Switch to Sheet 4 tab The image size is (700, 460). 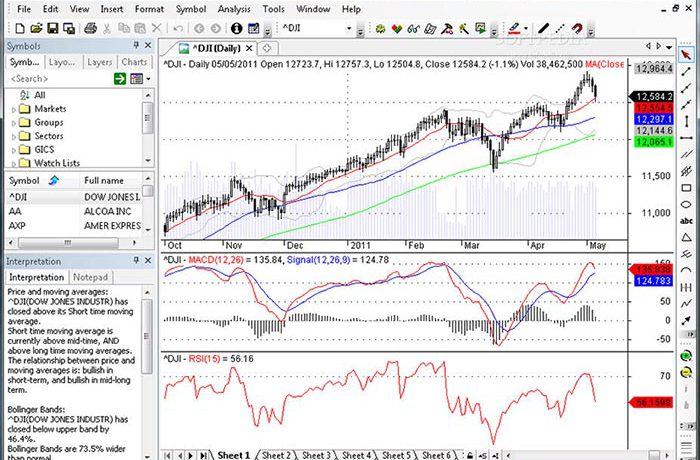coord(356,455)
